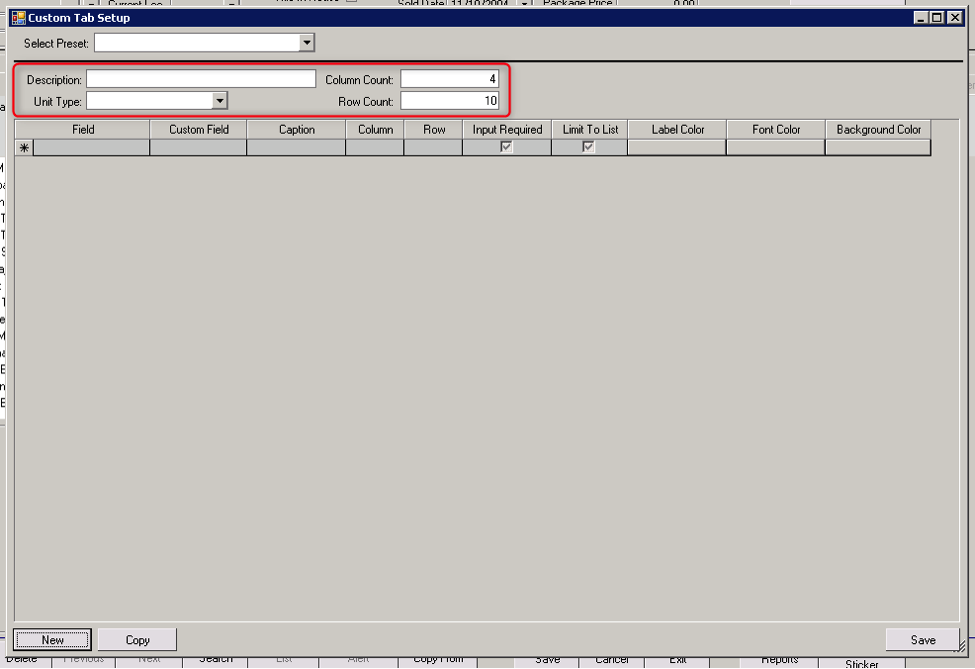975x669 pixels.
Task: Click the Caption column header
Action: pyautogui.click(x=296, y=129)
